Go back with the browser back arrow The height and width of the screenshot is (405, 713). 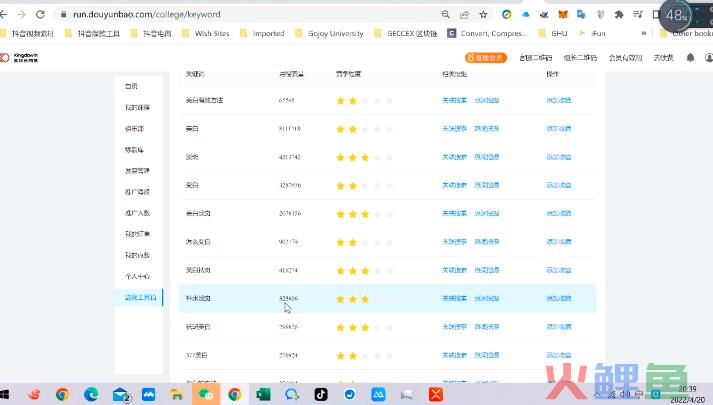click(x=4, y=15)
